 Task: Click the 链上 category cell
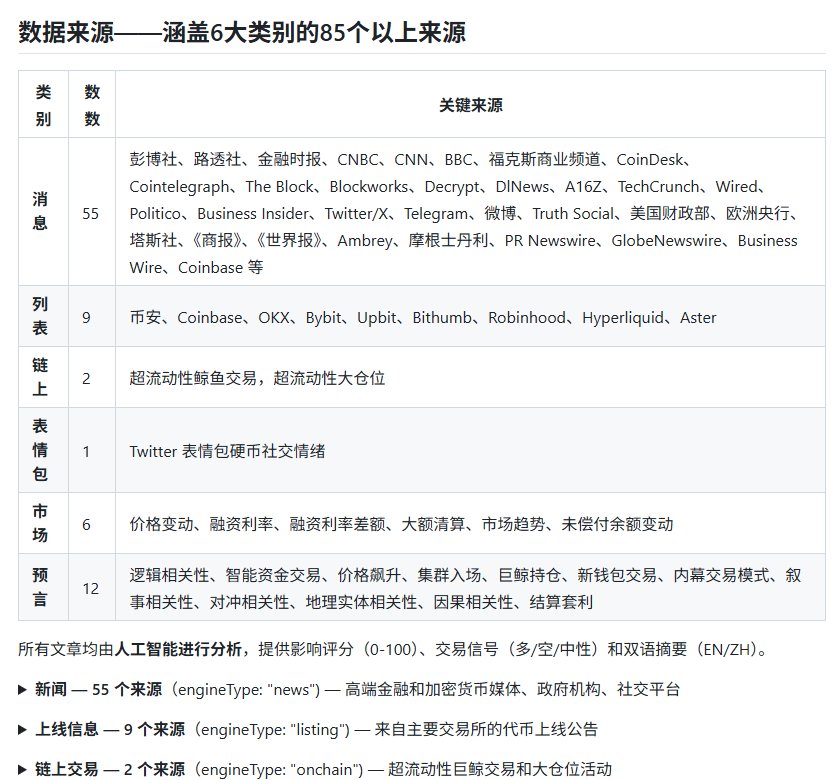pyautogui.click(x=44, y=377)
